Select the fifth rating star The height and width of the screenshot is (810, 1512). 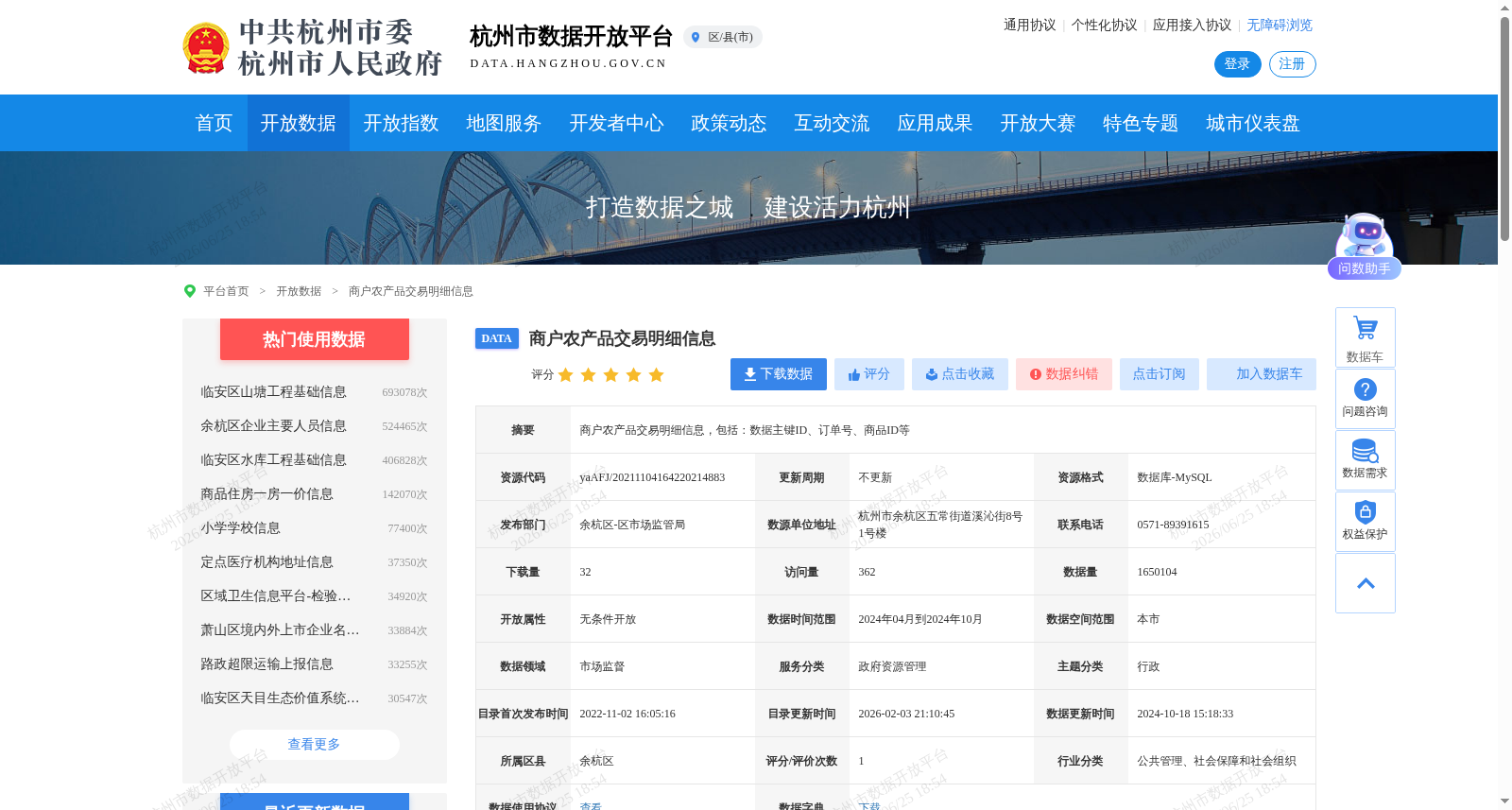pos(657,375)
